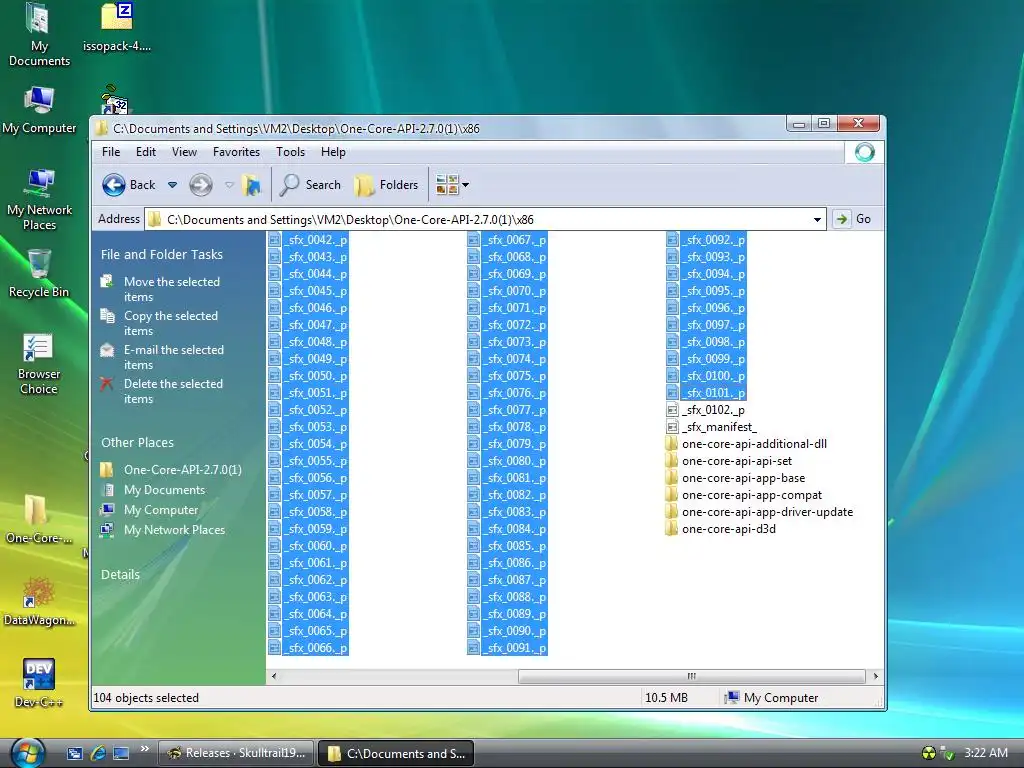The image size is (1024, 768).
Task: Select the one-core-api-additional-dll folder icon
Action: click(x=672, y=444)
